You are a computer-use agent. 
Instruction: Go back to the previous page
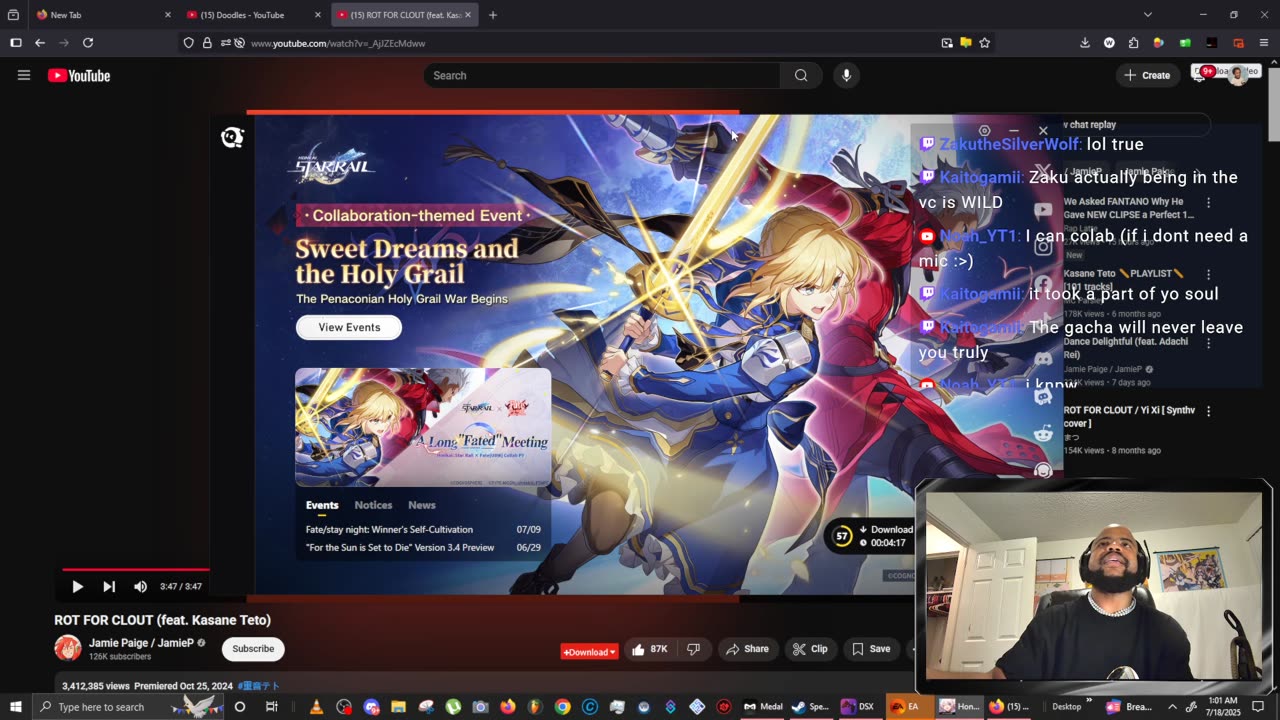pos(40,43)
